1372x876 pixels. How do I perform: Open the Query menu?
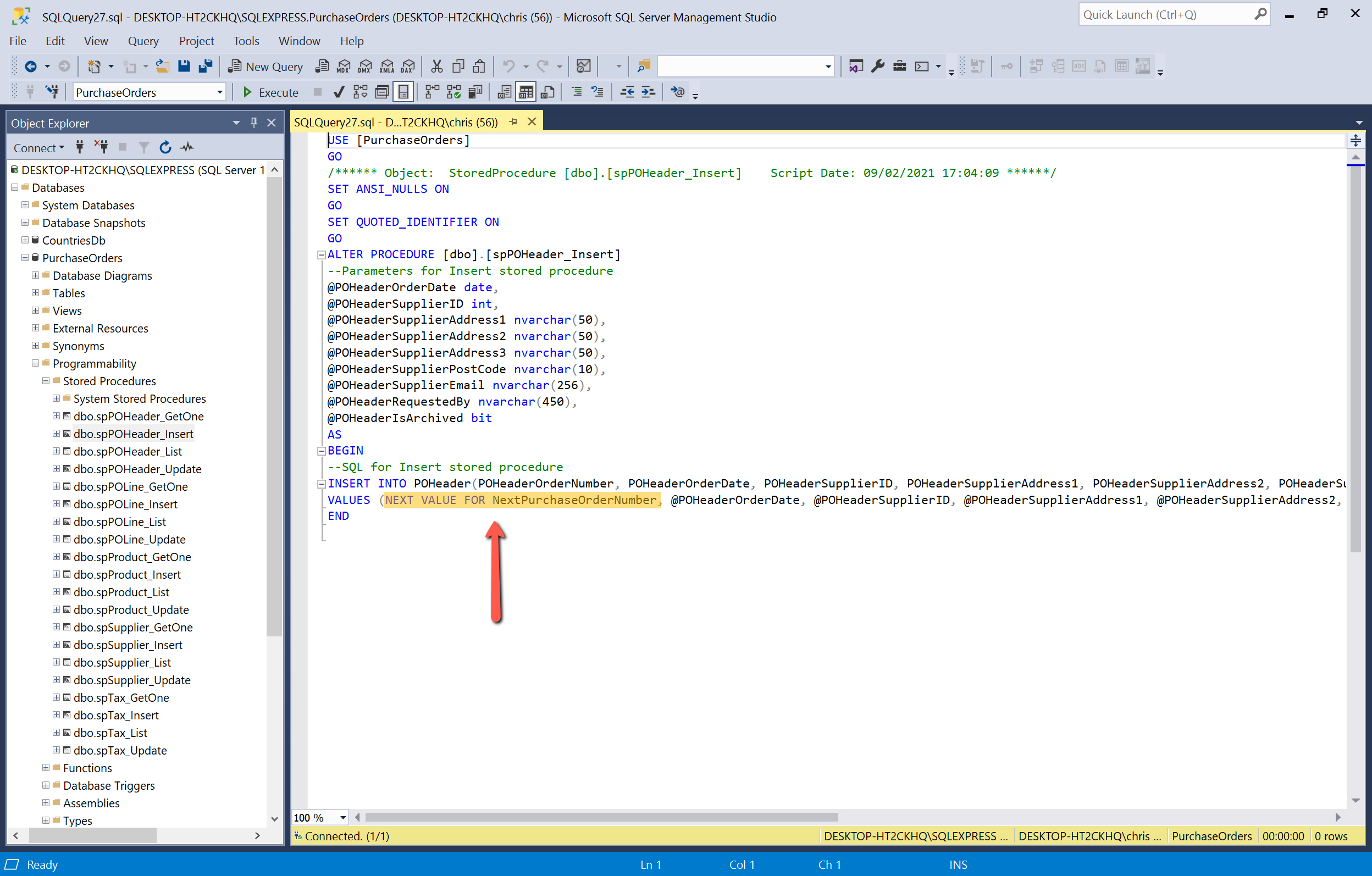(143, 41)
